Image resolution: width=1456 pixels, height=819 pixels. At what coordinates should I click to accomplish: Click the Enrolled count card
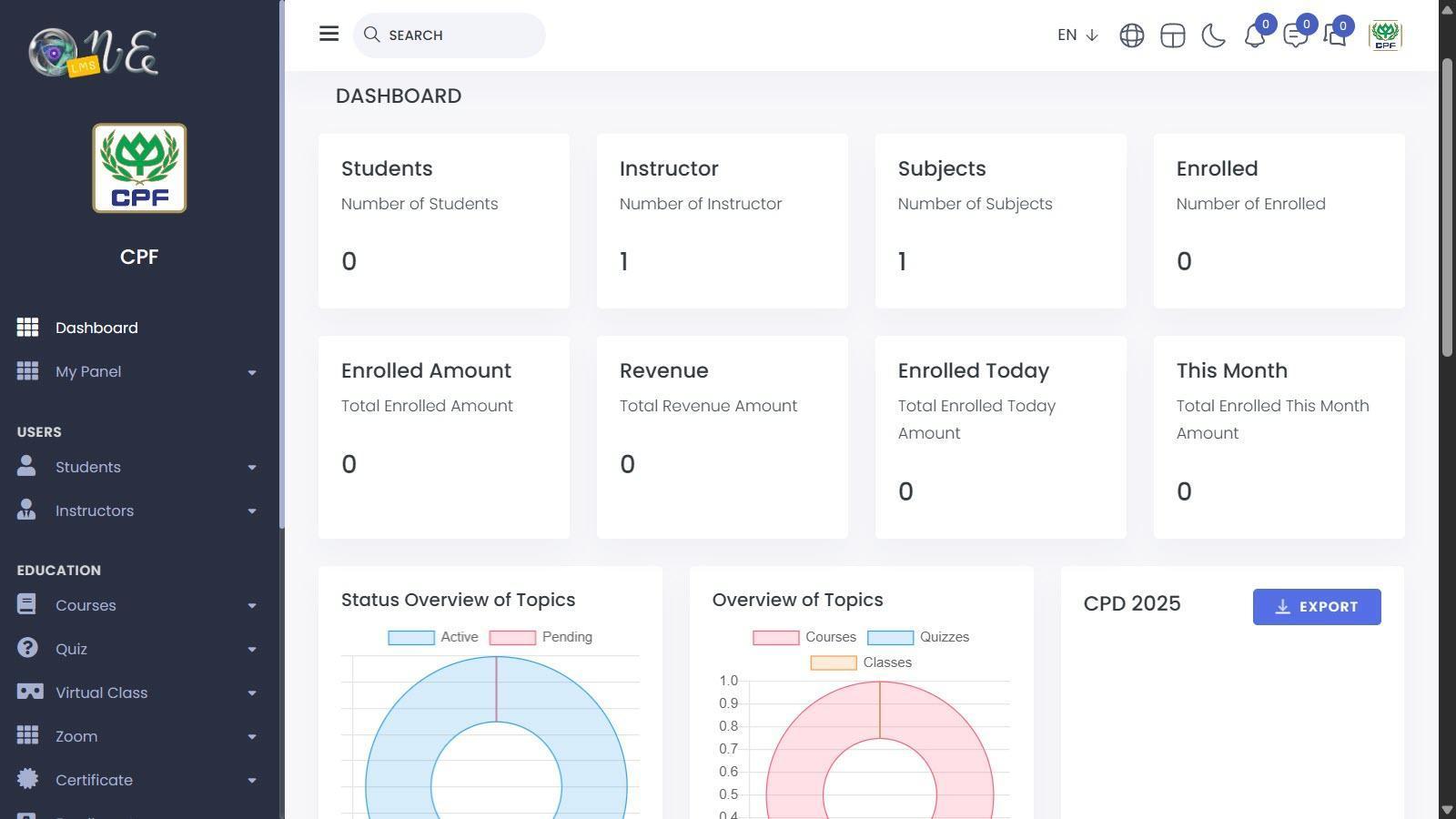1279,221
